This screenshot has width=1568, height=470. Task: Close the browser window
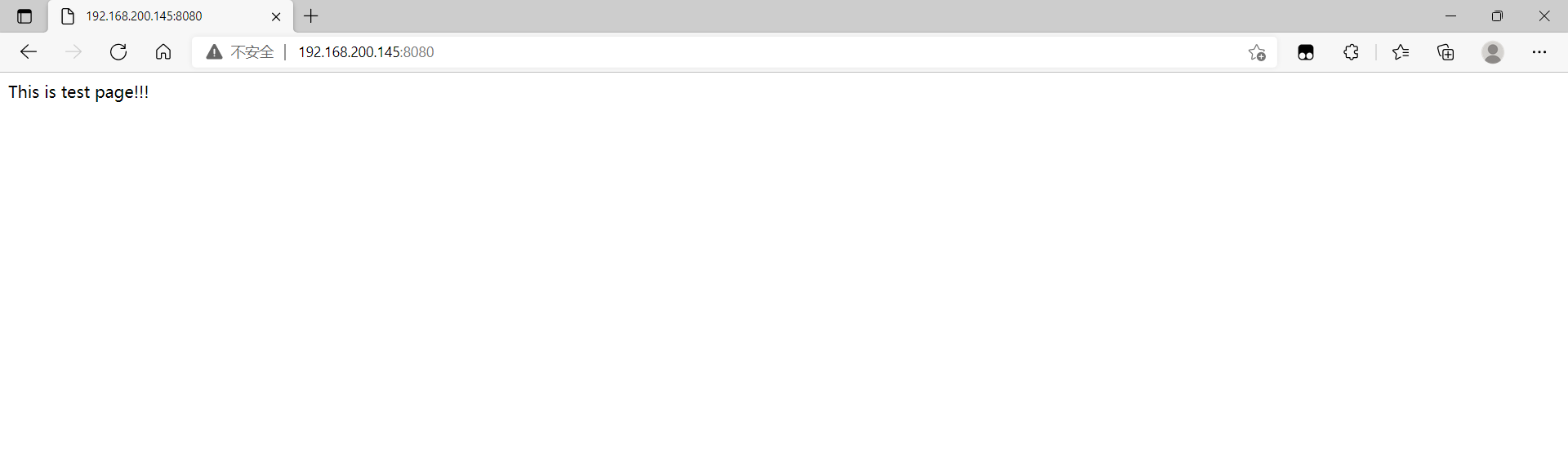pyautogui.click(x=1544, y=16)
